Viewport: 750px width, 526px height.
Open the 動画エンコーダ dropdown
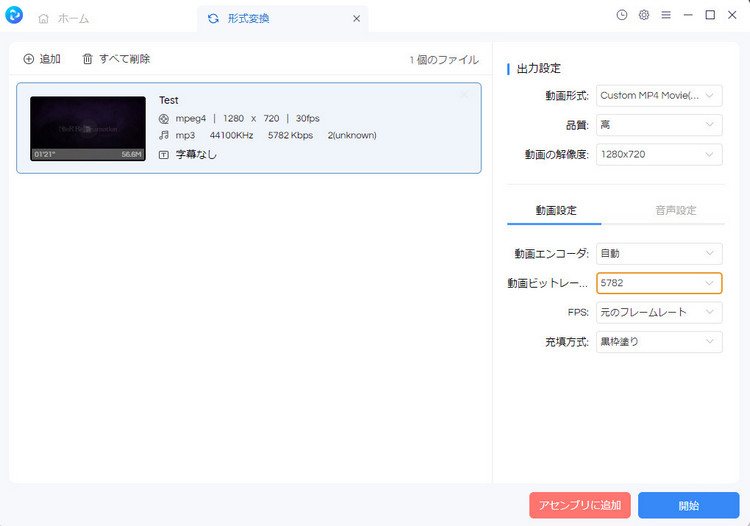[x=659, y=254]
